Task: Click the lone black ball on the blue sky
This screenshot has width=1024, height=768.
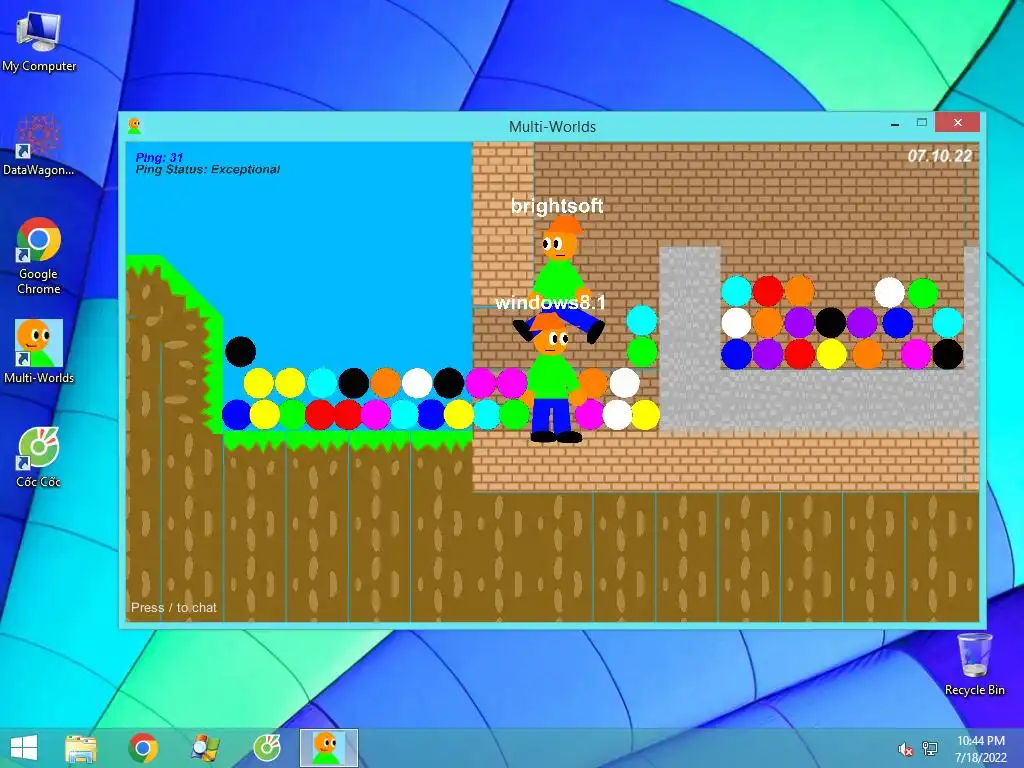Action: [x=240, y=351]
